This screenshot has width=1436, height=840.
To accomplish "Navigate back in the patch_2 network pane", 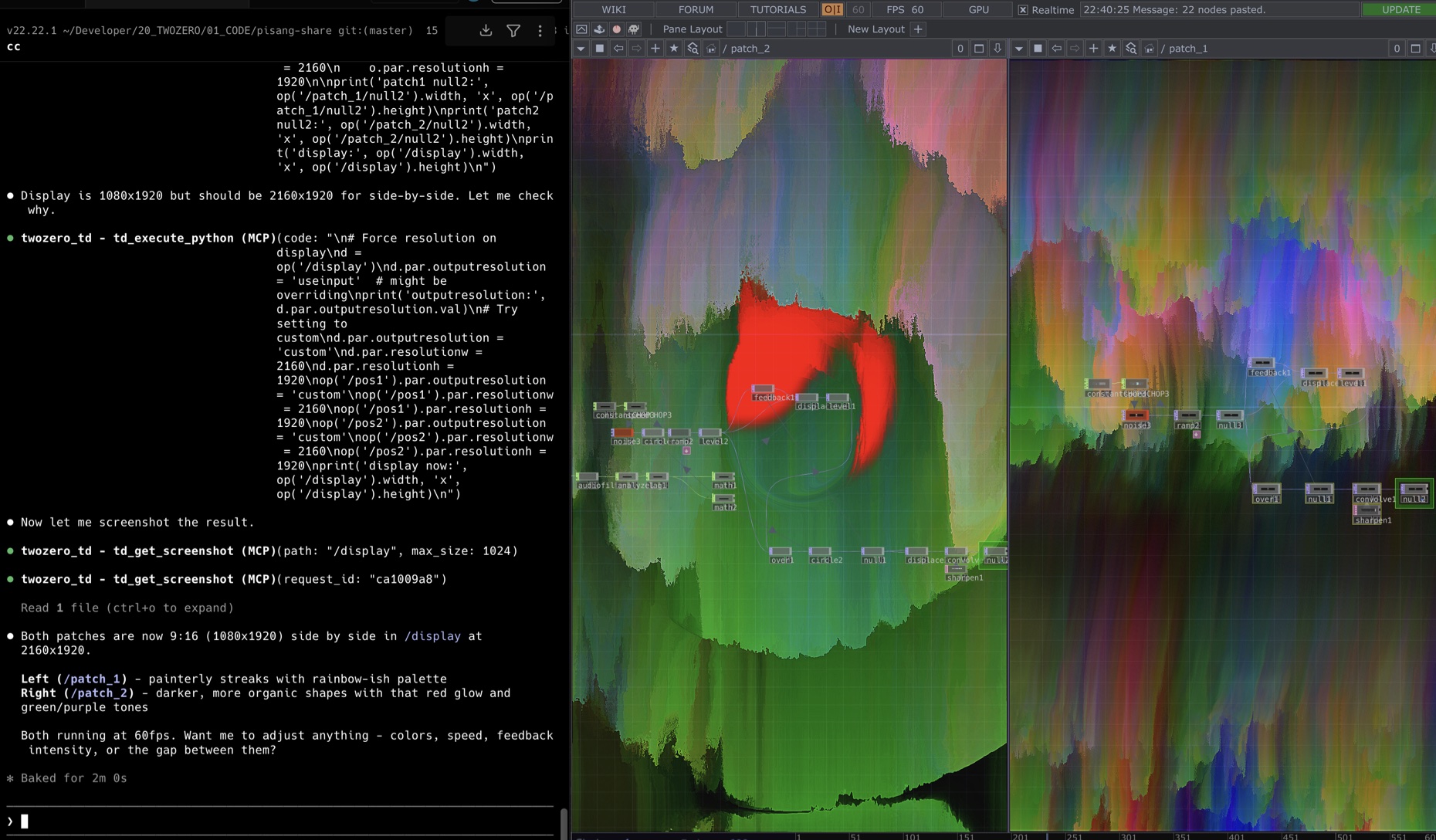I will pyautogui.click(x=618, y=48).
